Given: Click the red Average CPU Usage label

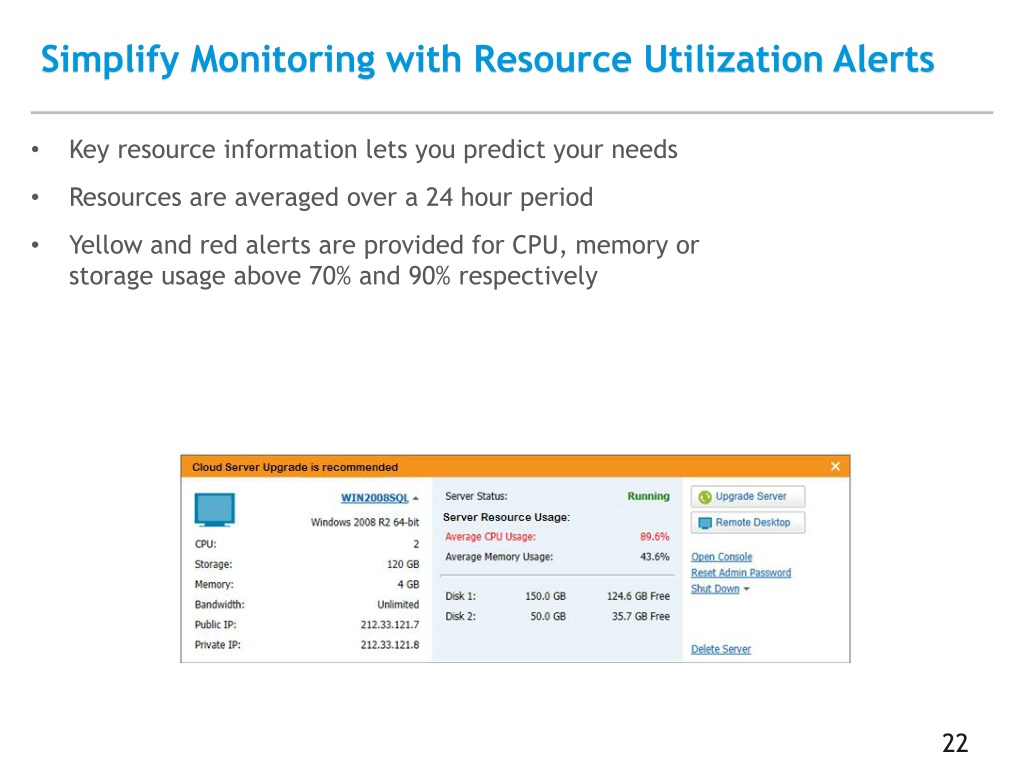Looking at the screenshot, I should (x=490, y=537).
